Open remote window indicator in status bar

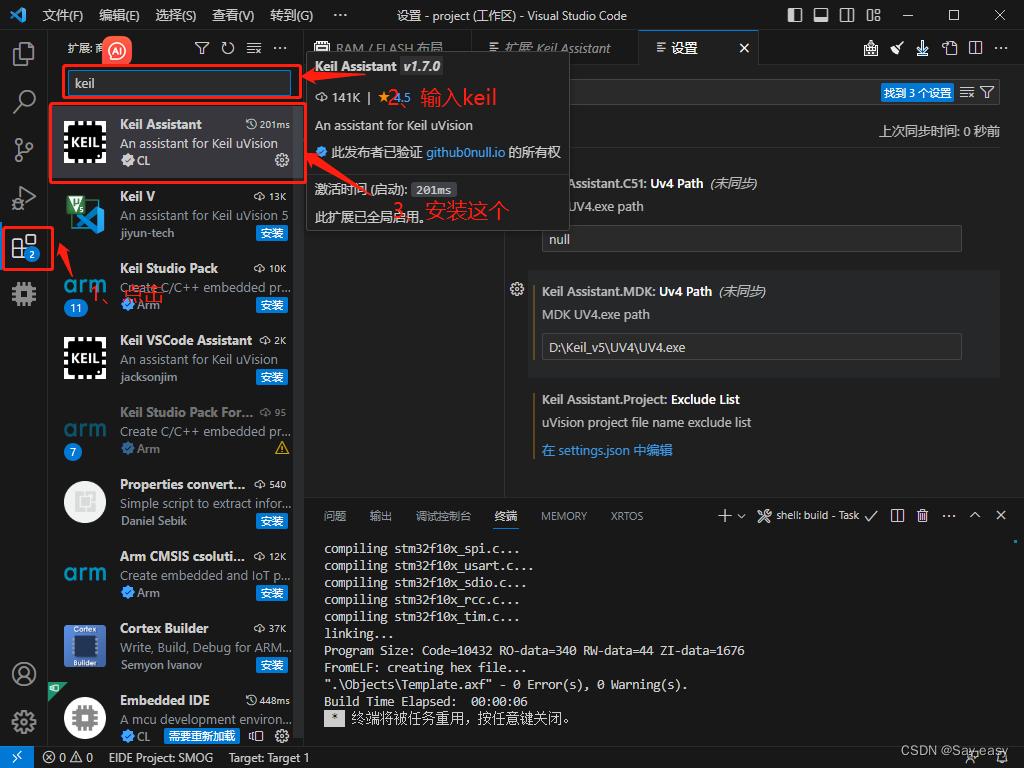(x=17, y=758)
